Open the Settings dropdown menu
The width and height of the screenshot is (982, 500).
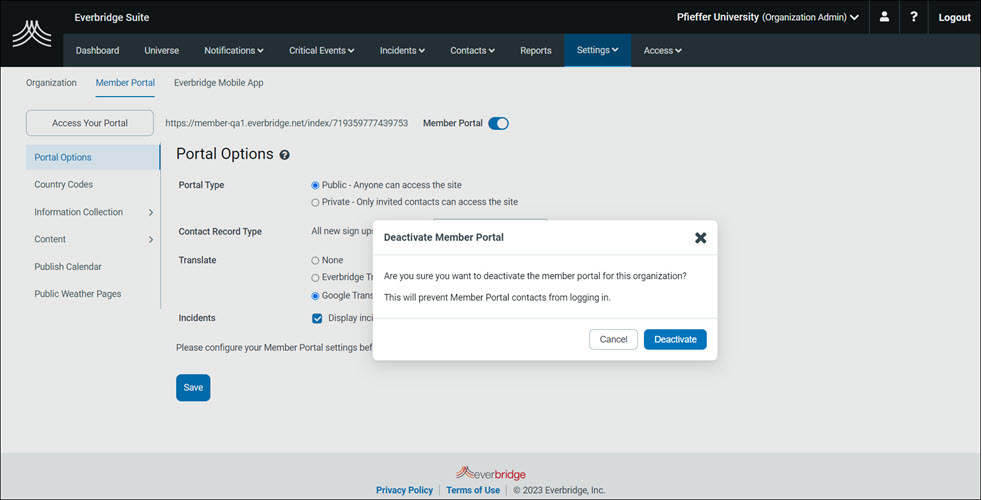(x=597, y=50)
